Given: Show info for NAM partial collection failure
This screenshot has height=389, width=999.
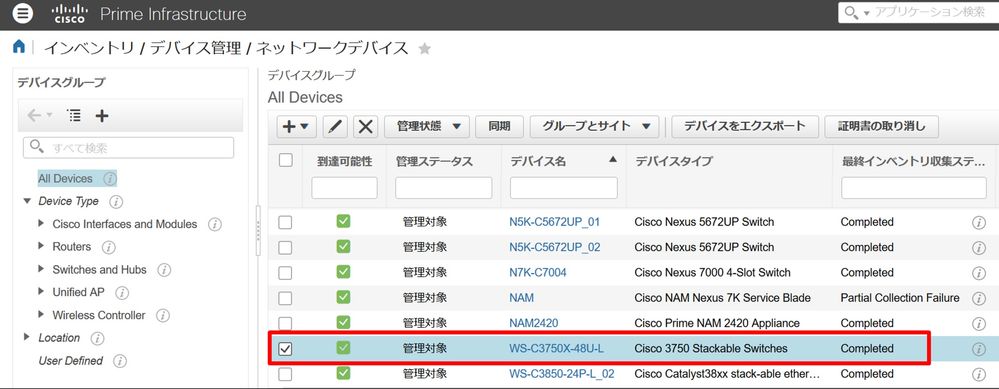Looking at the screenshot, I should pos(979,298).
